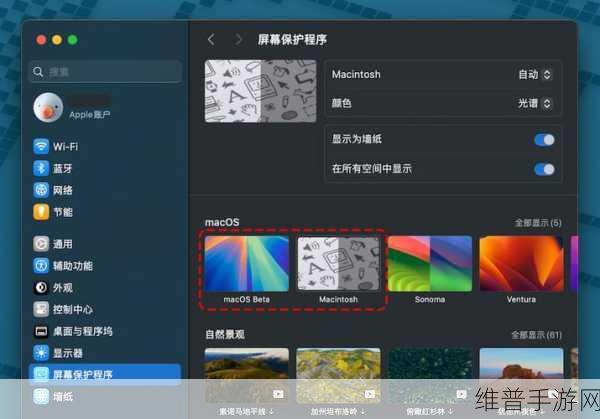
Task: Click the Apple账户 label
Action: pos(90,114)
